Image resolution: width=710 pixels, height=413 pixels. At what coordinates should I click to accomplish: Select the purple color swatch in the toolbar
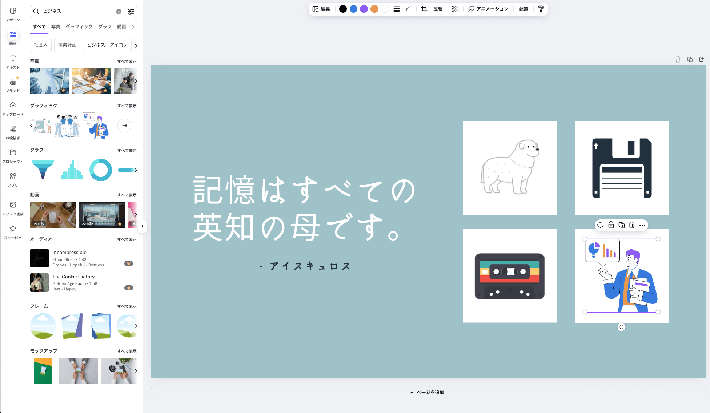[x=364, y=8]
